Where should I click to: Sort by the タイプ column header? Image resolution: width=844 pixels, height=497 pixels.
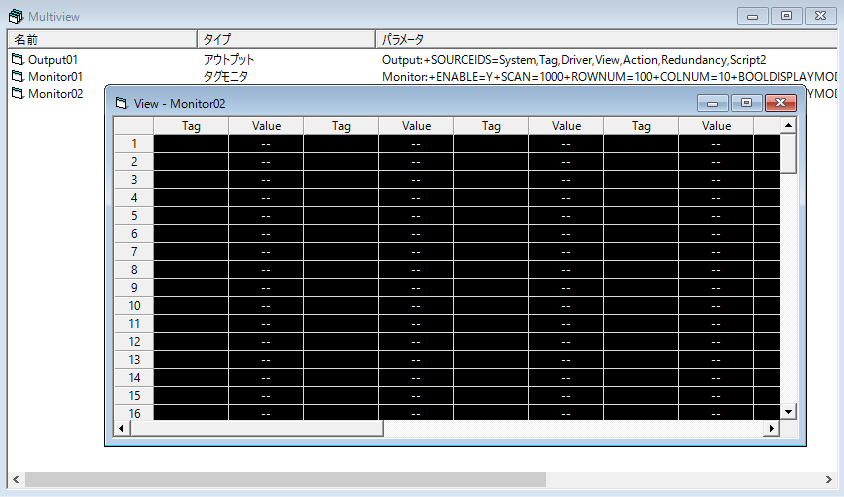coord(286,39)
